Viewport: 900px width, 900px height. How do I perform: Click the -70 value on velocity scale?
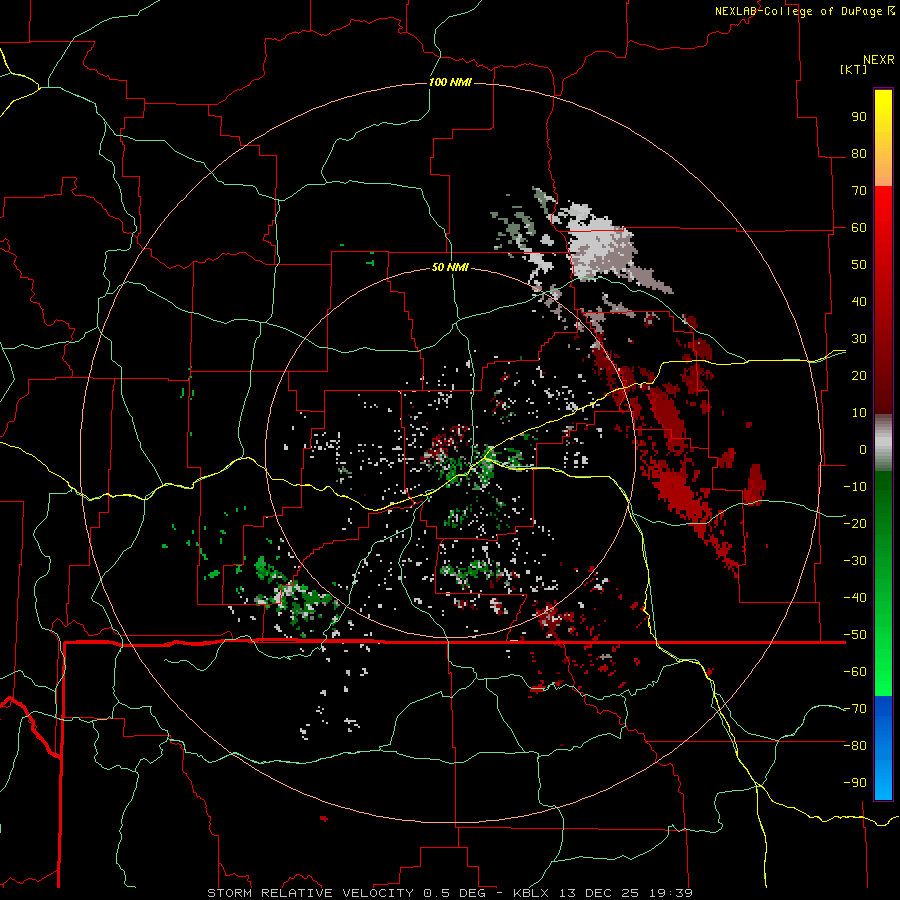click(855, 709)
